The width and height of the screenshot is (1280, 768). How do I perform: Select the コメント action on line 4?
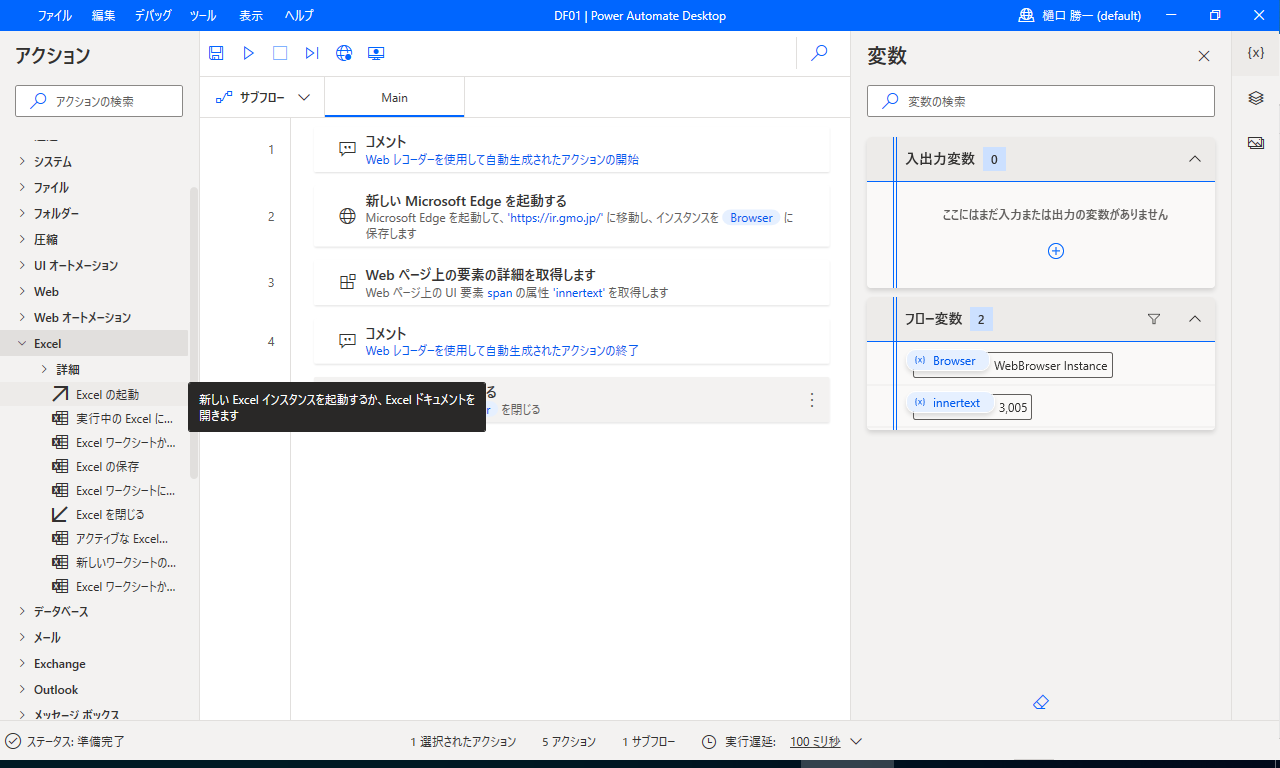572,341
